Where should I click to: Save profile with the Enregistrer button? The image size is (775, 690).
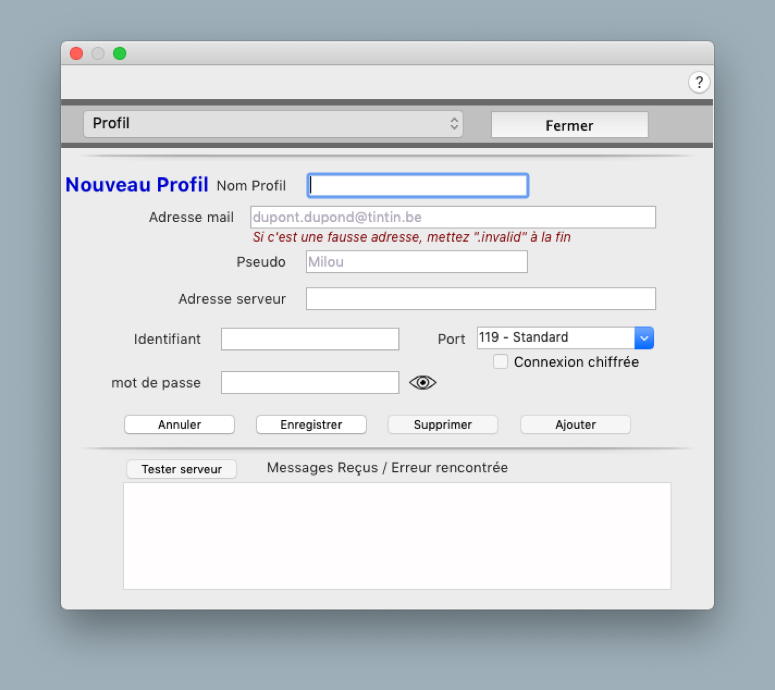coord(311,425)
